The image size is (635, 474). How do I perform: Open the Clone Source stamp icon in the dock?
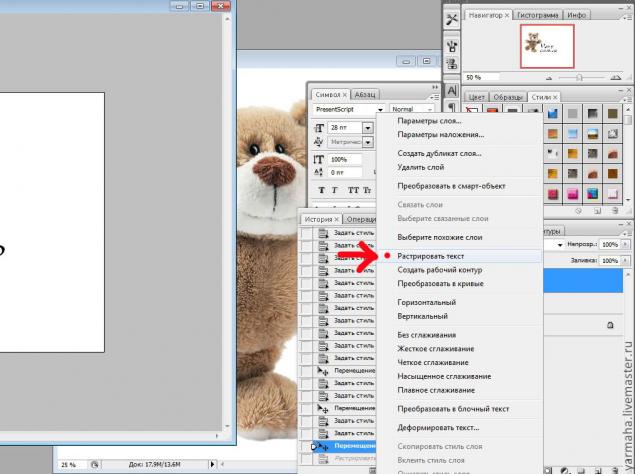(x=452, y=64)
